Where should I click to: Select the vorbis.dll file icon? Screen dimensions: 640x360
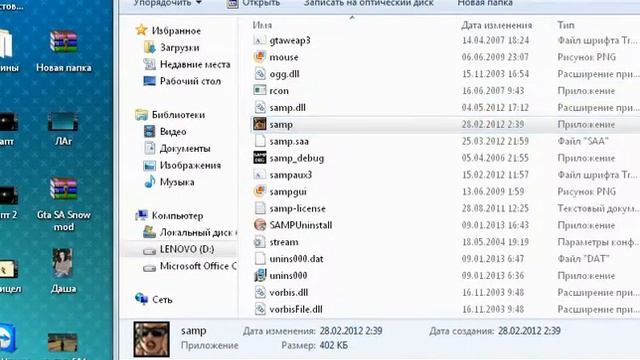point(260,292)
